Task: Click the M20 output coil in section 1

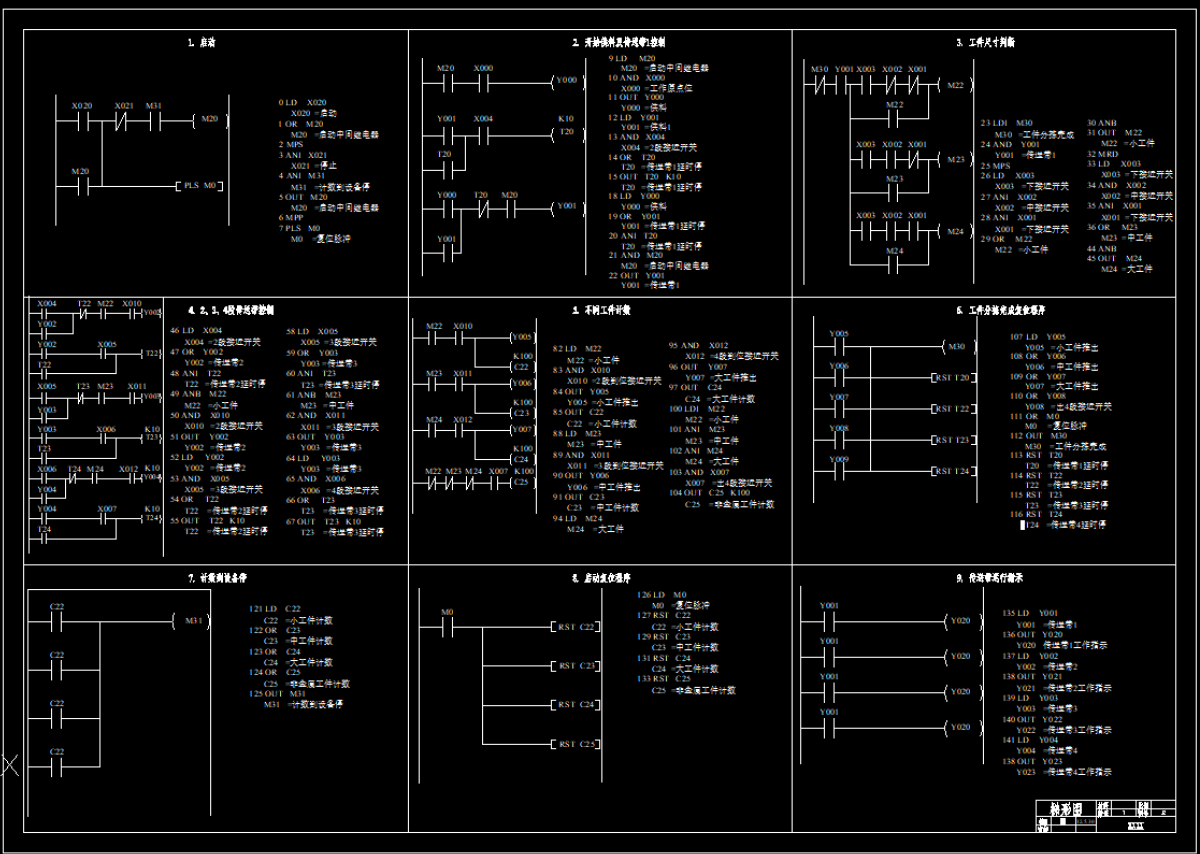Action: click(209, 120)
